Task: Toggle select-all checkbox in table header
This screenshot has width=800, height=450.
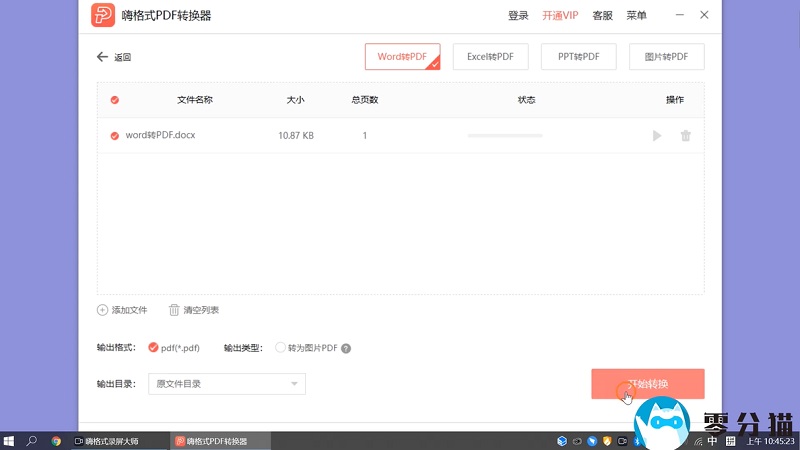Action: point(115,100)
